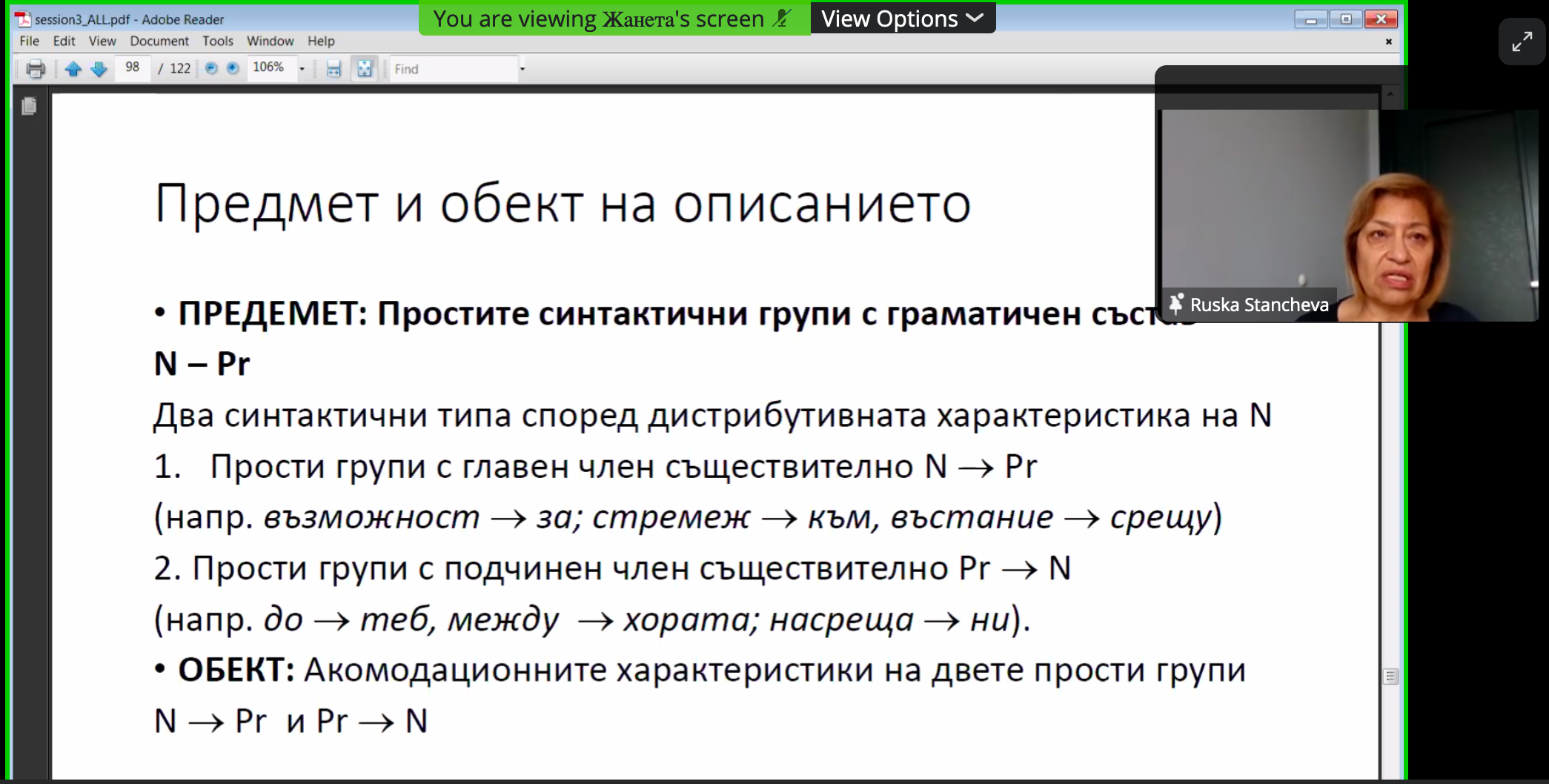
Task: Open the 106% zoom level dropdown
Action: tap(302, 69)
